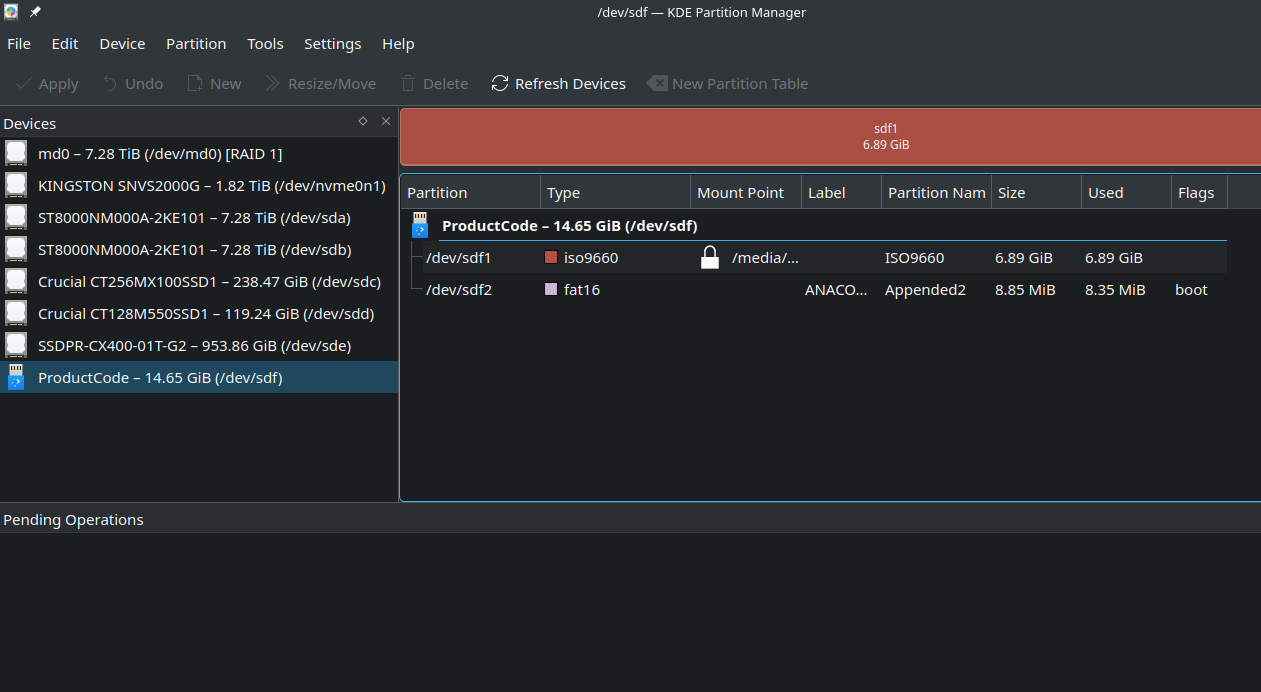Viewport: 1261px width, 692px height.
Task: Click the ISO9660 partition name cell
Action: [914, 257]
